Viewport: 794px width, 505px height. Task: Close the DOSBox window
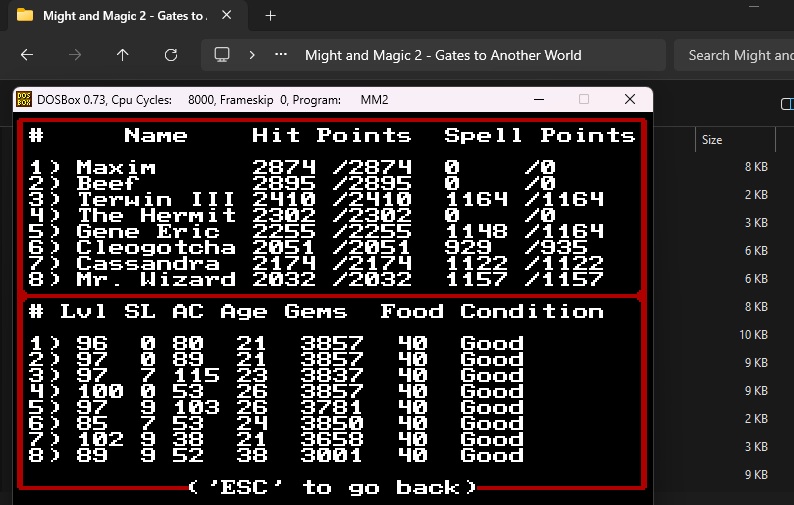click(630, 99)
